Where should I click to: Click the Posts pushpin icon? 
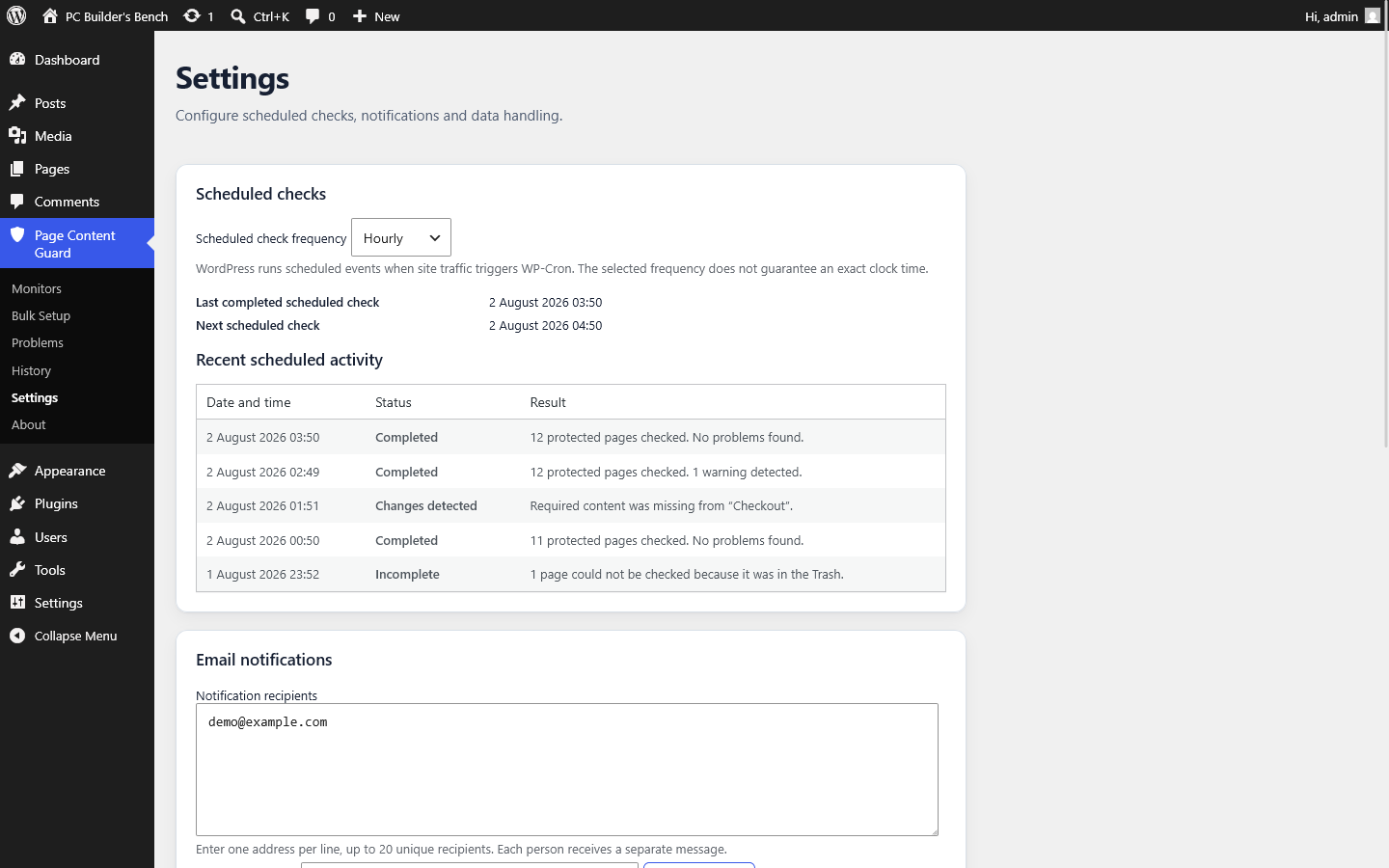tap(17, 102)
